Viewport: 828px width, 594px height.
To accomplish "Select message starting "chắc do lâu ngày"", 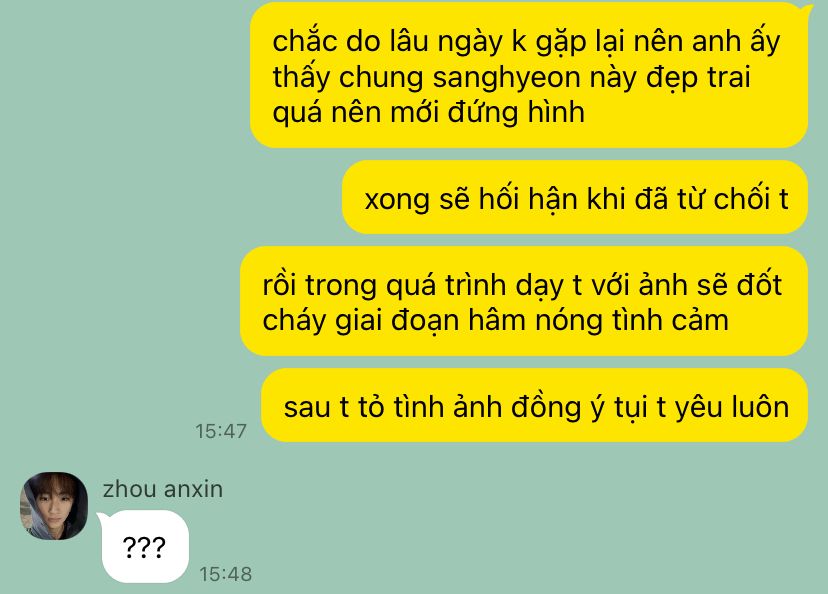I will 529,76.
